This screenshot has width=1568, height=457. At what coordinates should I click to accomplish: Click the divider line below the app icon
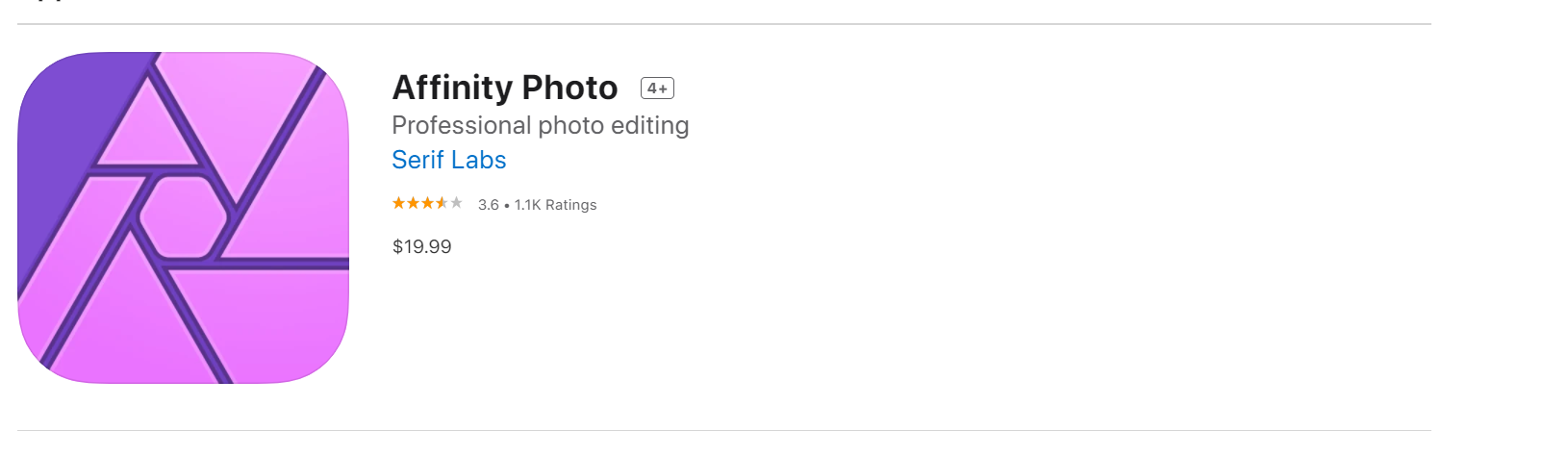pyautogui.click(x=723, y=430)
